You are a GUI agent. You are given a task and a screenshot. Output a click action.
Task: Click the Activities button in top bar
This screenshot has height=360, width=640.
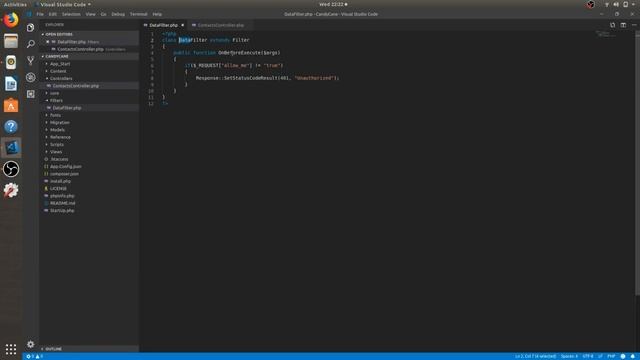tap(15, 4)
